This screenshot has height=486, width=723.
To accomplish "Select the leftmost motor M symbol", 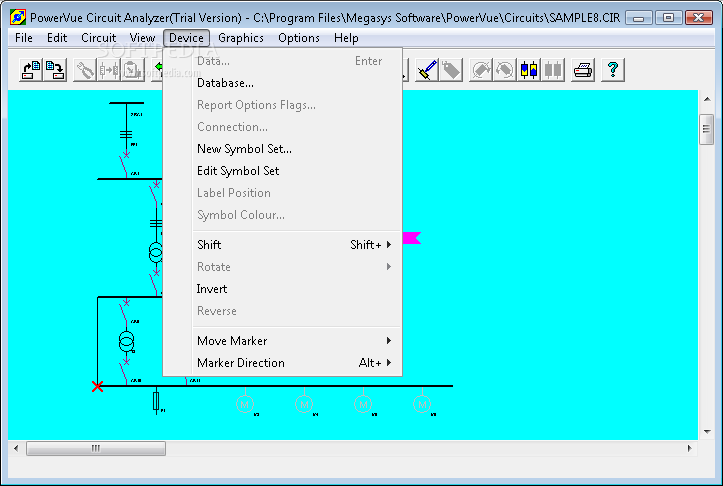I will [245, 404].
